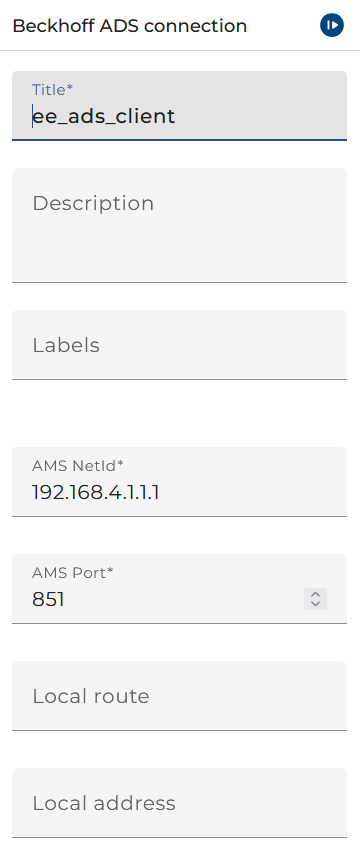Place cursor at end of ee_ads_client text
Viewport: 360px width, 847px height.
pos(175,116)
